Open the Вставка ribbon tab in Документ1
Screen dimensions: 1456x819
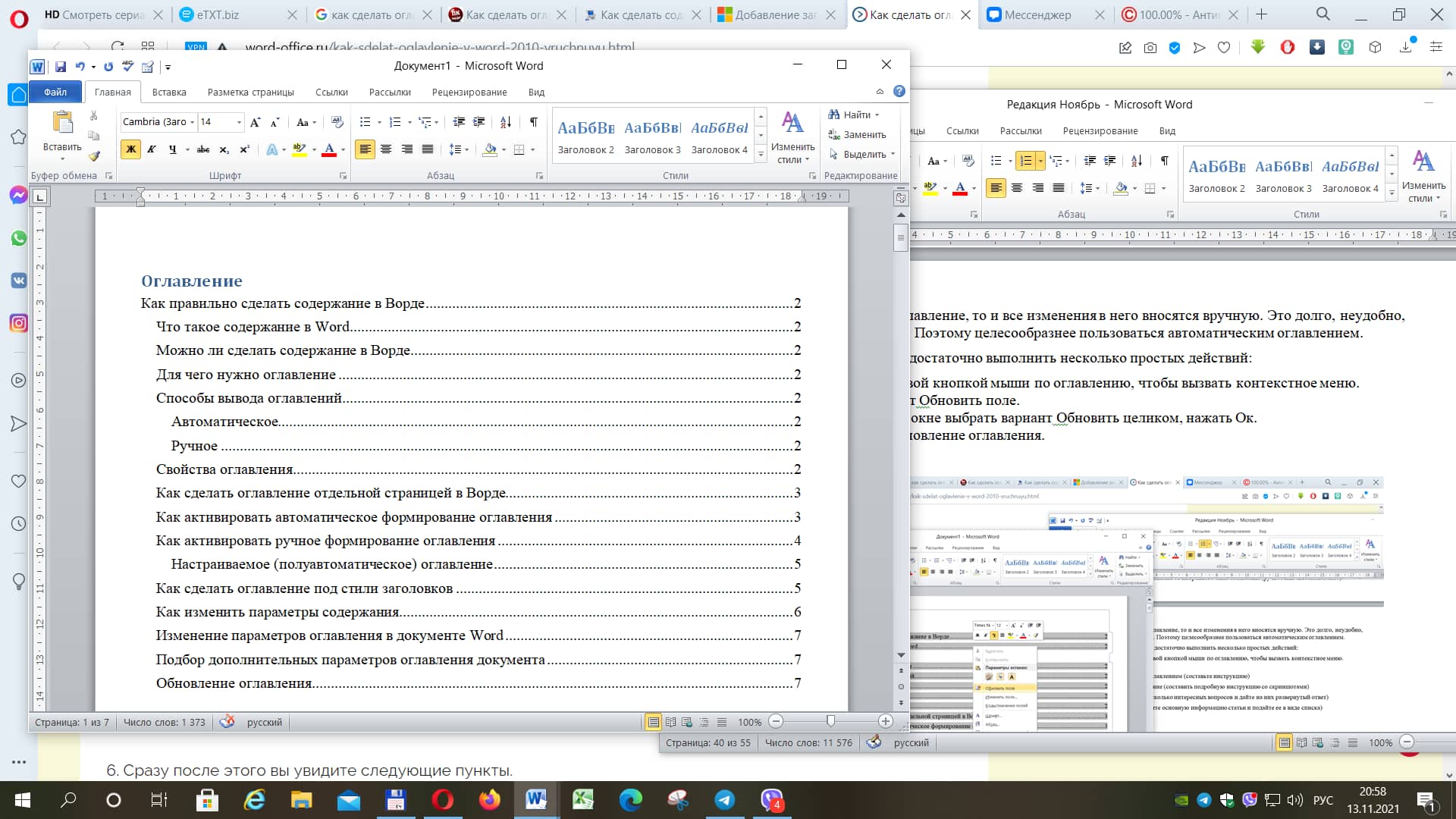[168, 92]
